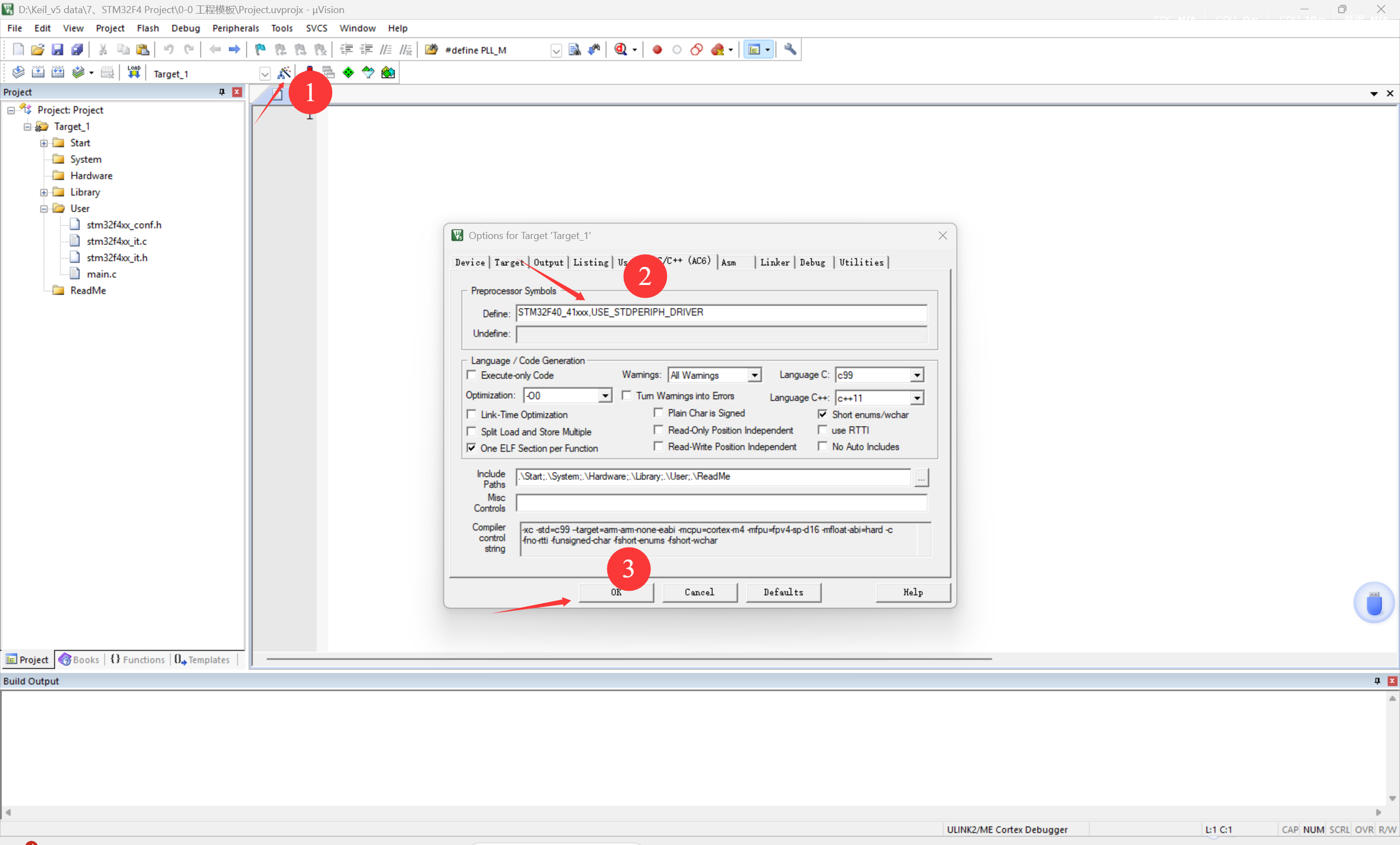Click the Start/Stop Debug Session icon

point(621,50)
